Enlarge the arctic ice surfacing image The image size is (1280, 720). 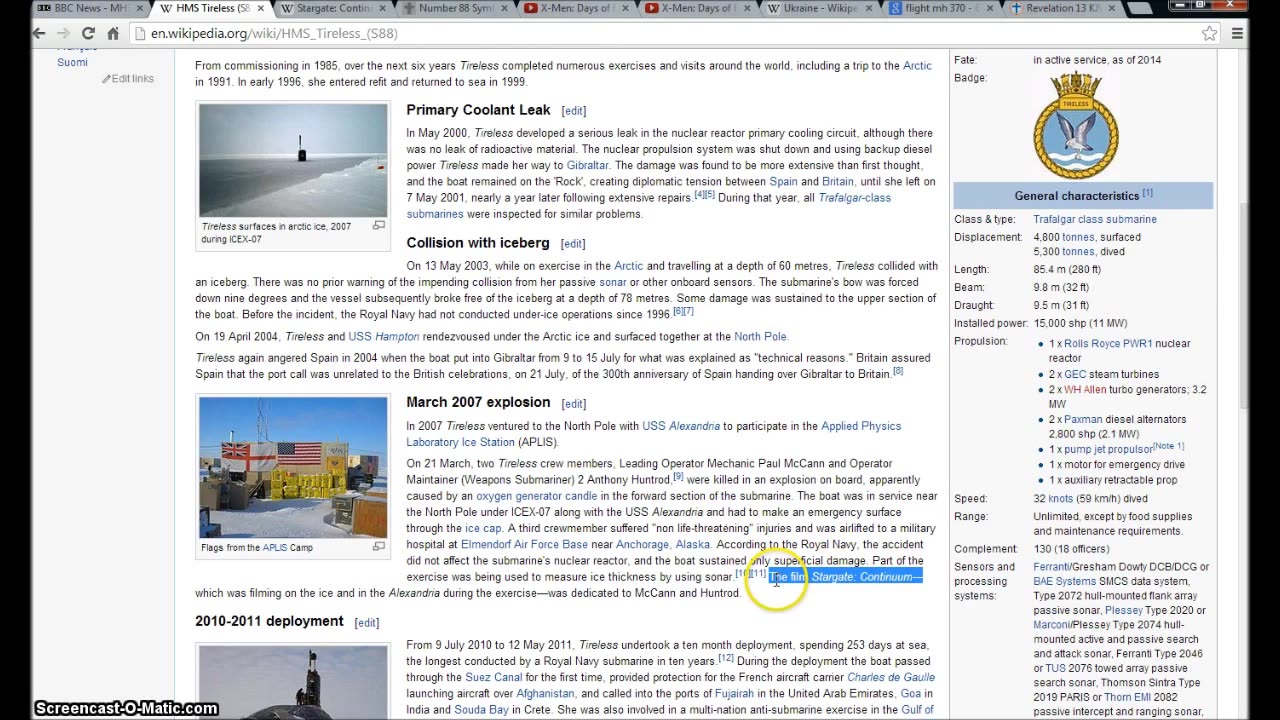point(379,226)
